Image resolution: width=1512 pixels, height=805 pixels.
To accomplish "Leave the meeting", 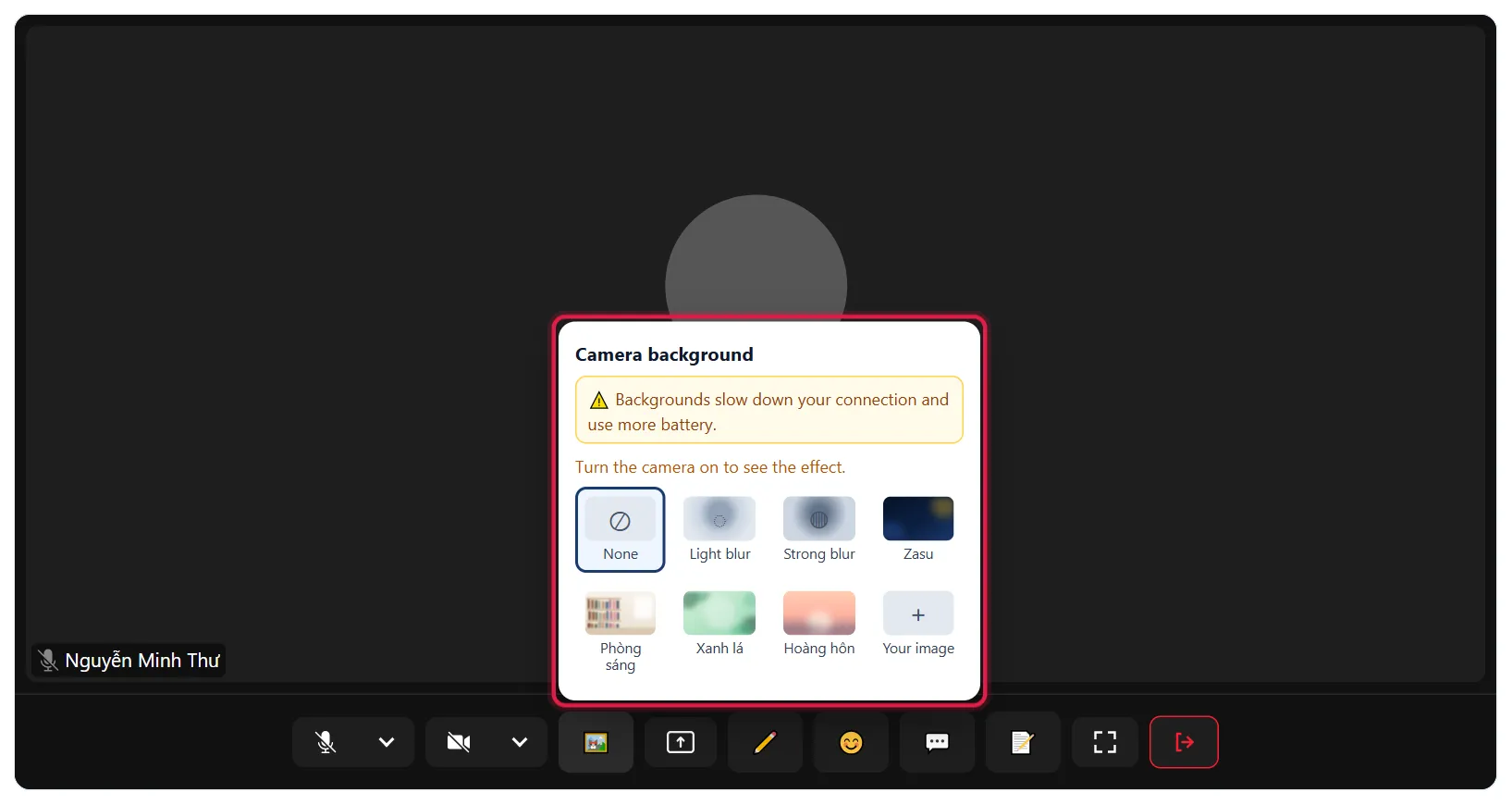I will tap(1184, 742).
